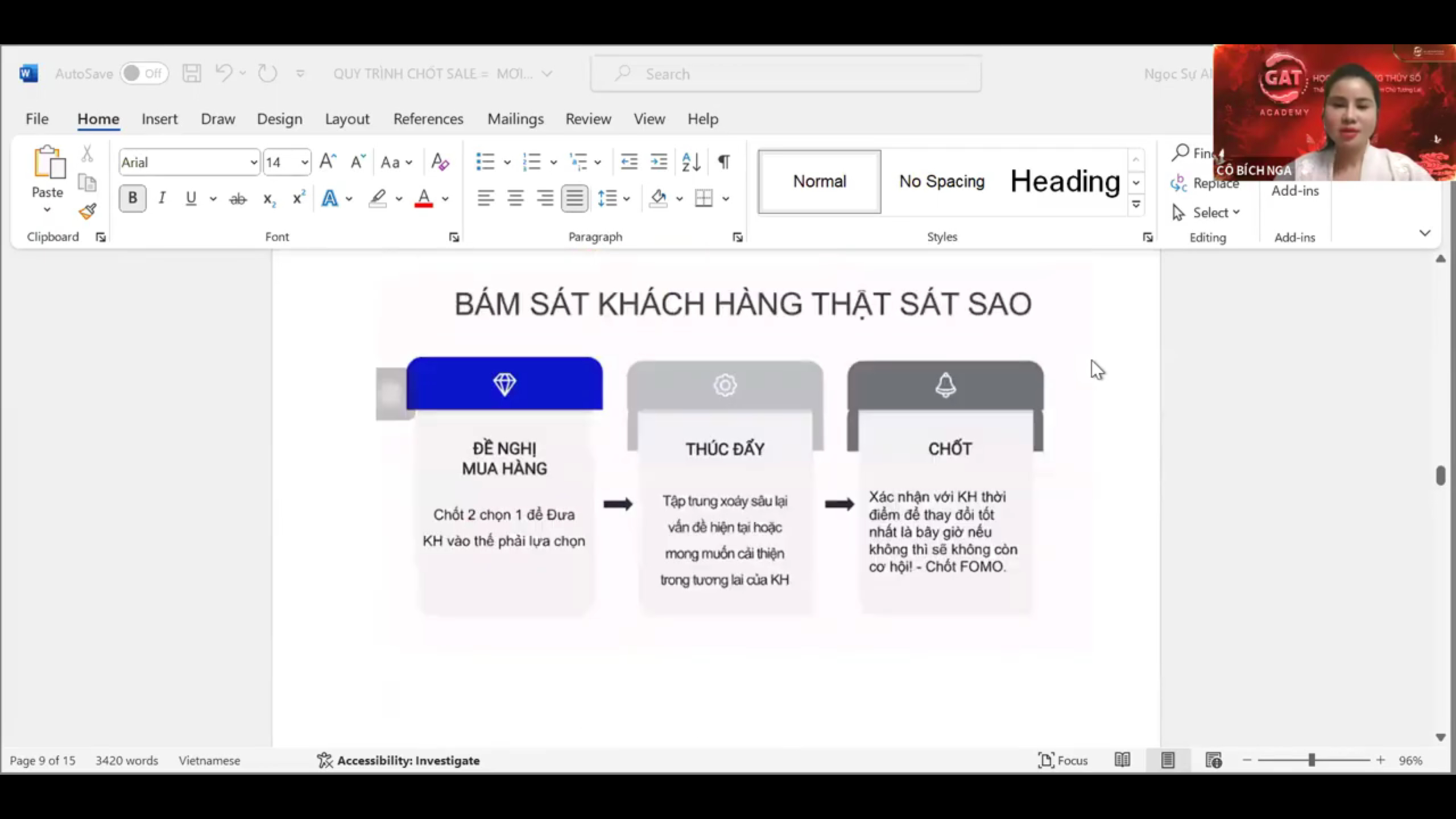Open the References ribbon tab
Viewport: 1456px width, 819px height.
click(428, 119)
